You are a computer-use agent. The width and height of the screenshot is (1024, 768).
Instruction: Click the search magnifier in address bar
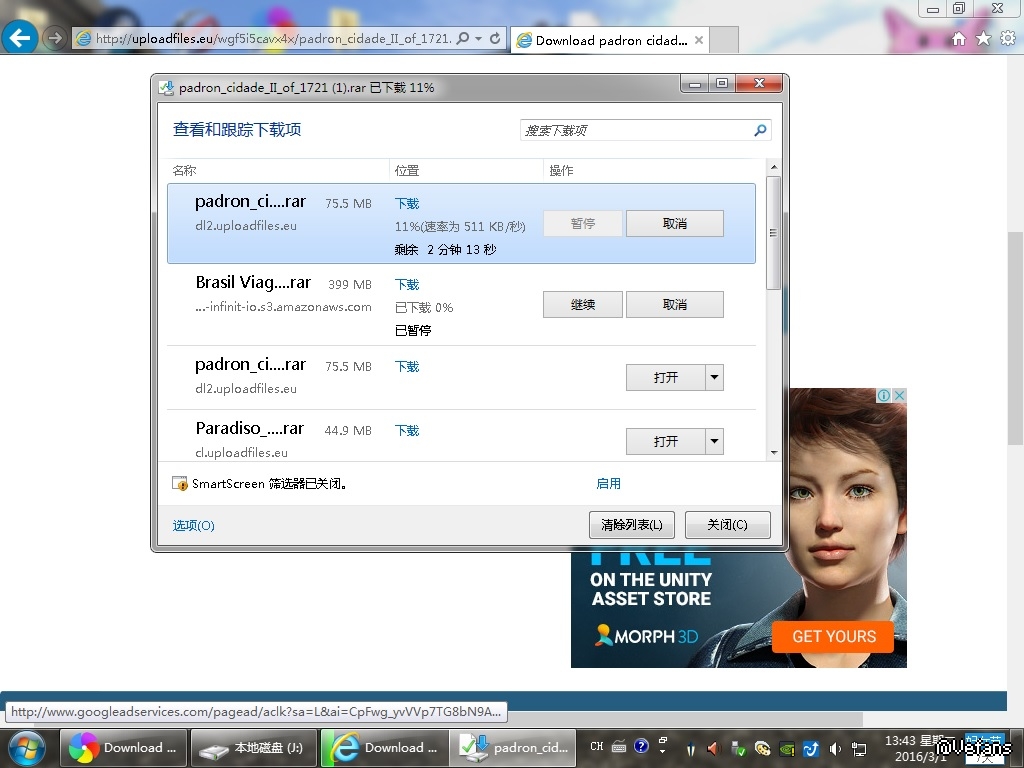(x=463, y=39)
